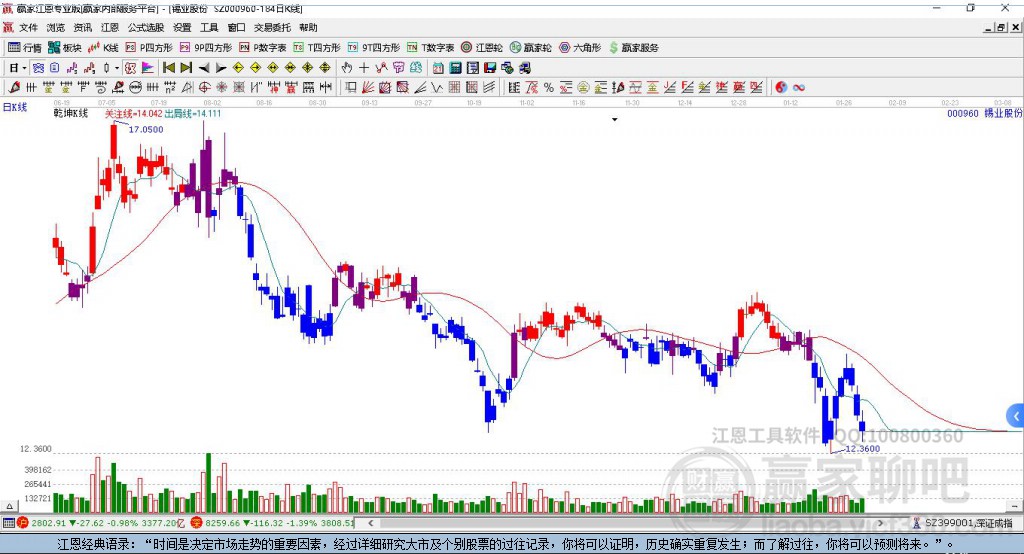Image resolution: width=1024 pixels, height=554 pixels.
Task: Select the crosshair cursor tool
Action: tap(364, 68)
